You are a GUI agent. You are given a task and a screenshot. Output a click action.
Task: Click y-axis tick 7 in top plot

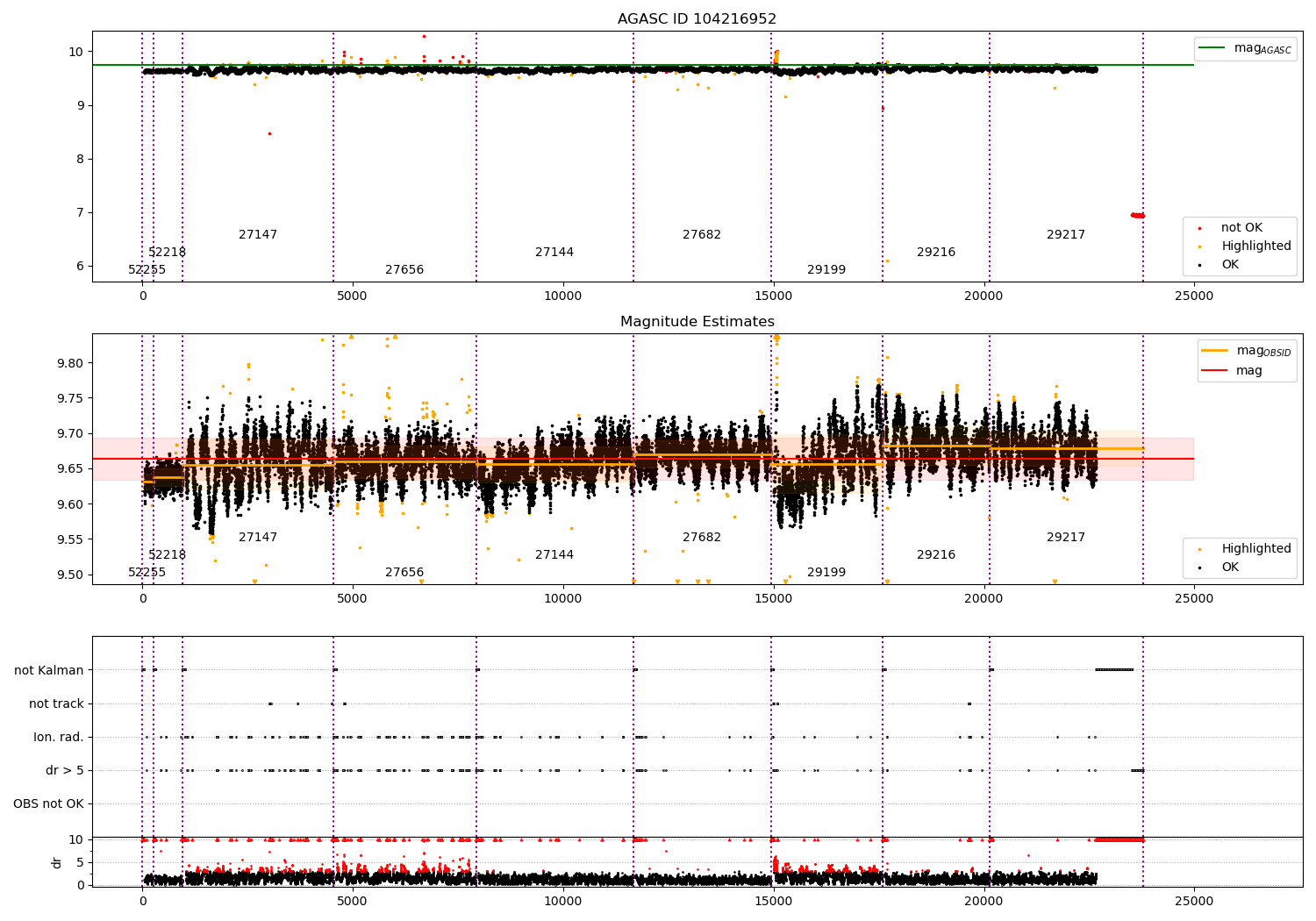point(80,212)
